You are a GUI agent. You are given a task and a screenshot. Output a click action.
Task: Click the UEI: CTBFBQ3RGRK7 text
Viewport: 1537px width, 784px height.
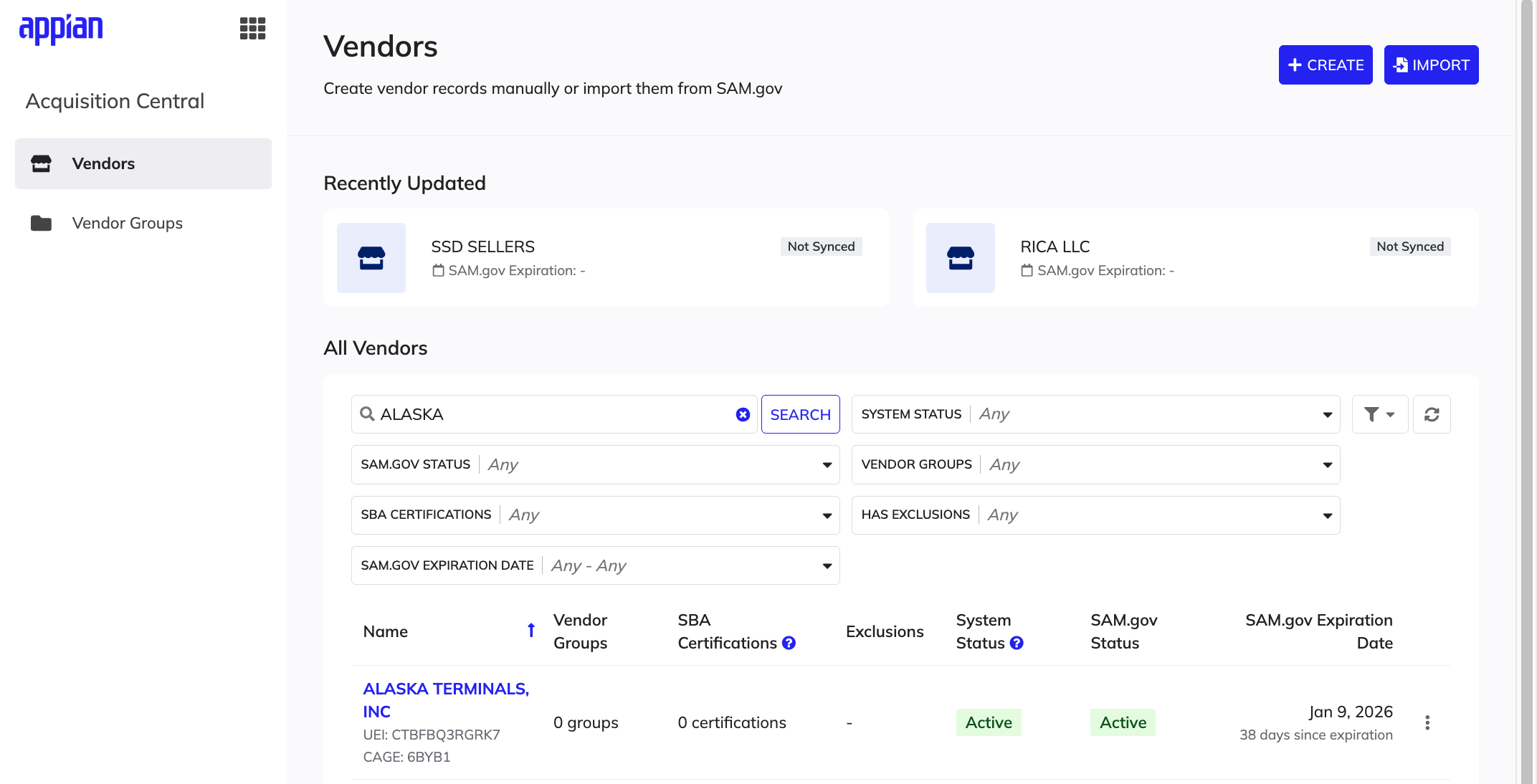pos(432,735)
